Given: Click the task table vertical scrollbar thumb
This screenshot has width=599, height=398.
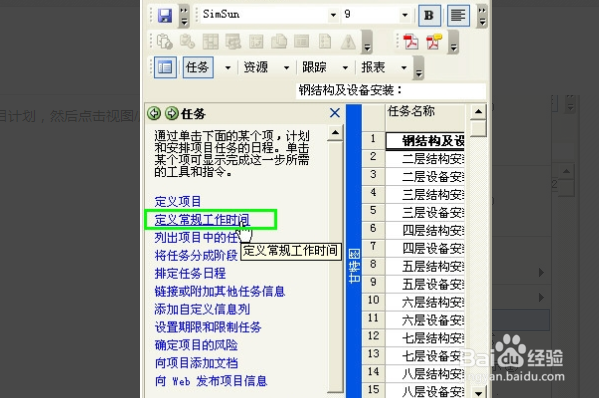Looking at the screenshot, I should (478, 128).
